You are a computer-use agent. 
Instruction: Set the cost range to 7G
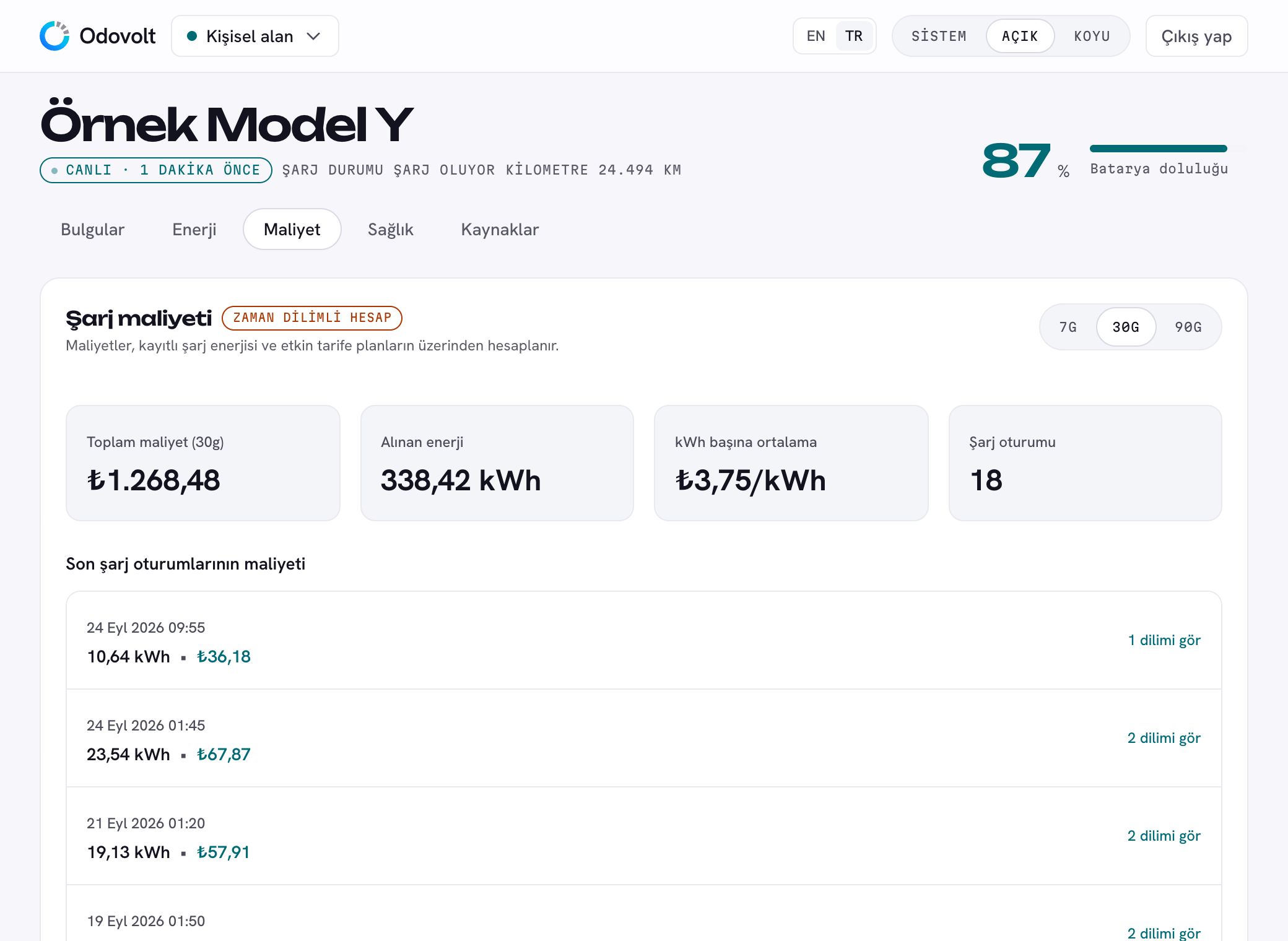coord(1068,327)
